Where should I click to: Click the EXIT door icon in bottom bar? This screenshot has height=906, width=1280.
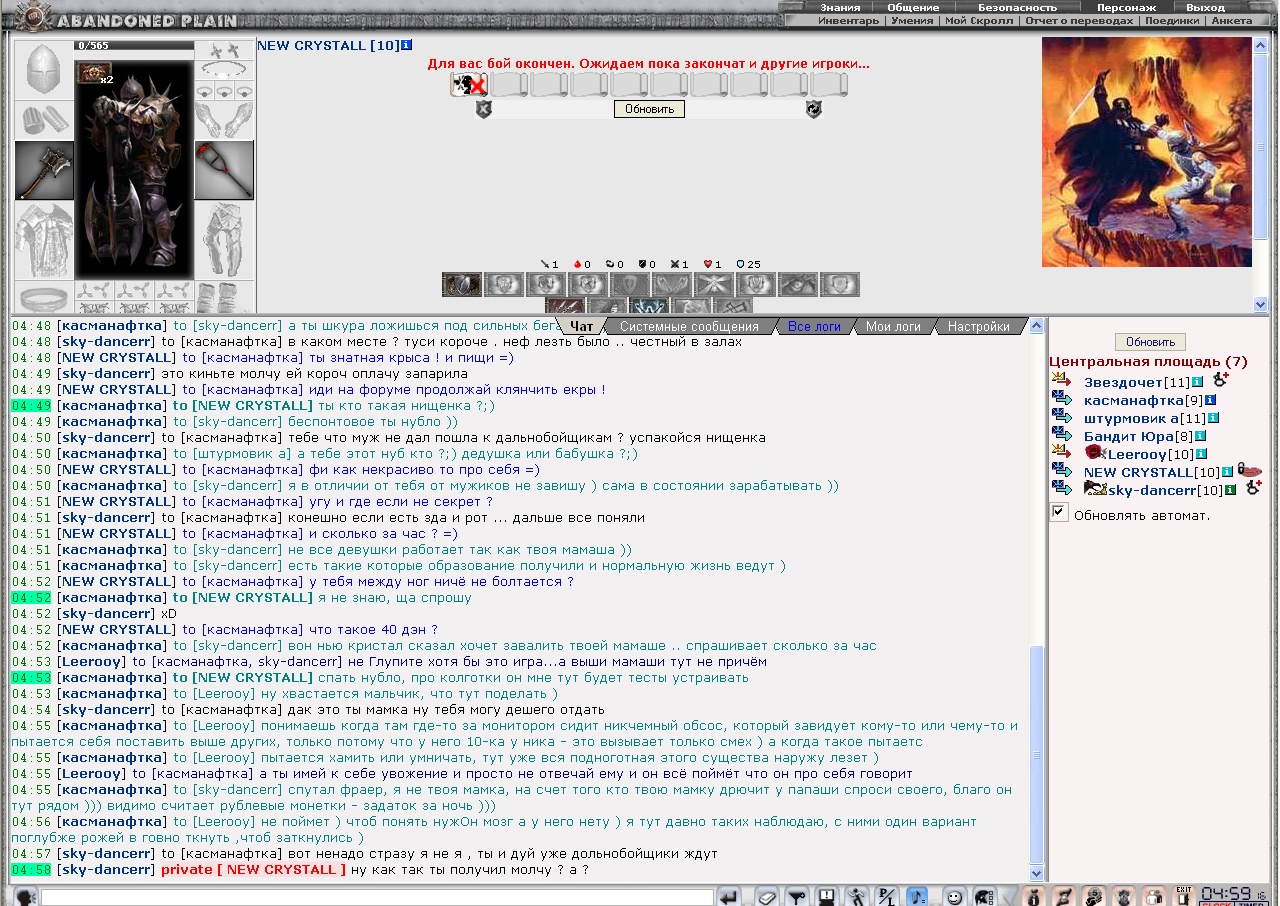click(x=1183, y=896)
